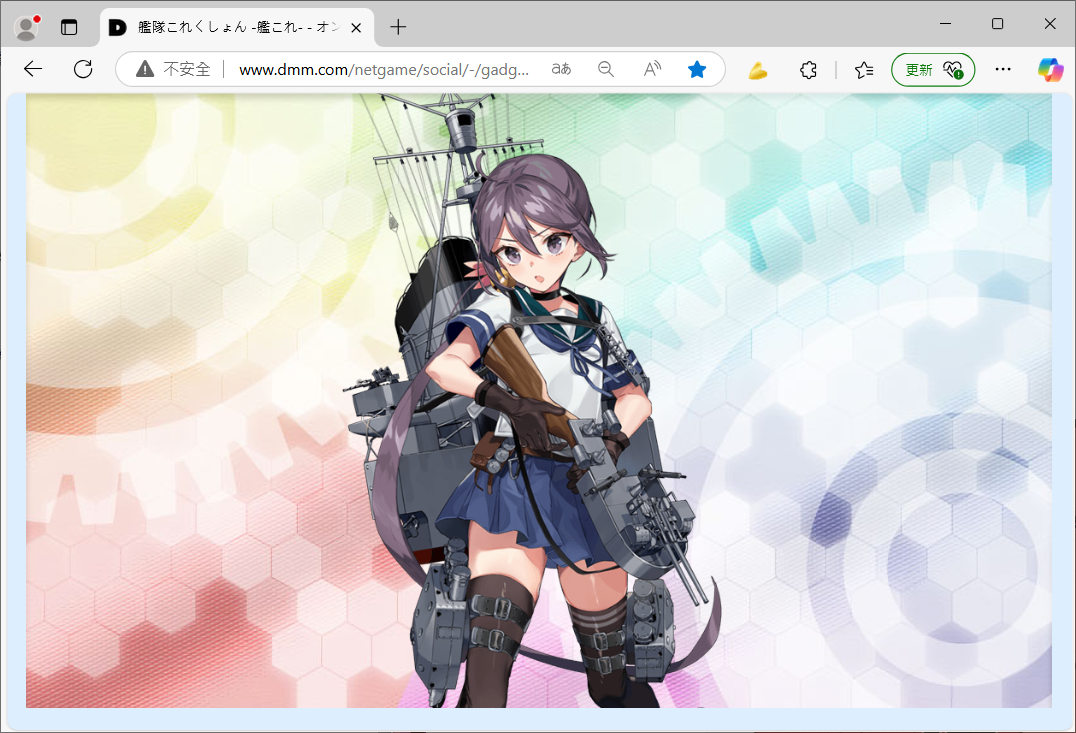
Task: Minimize the browser window
Action: [946, 24]
